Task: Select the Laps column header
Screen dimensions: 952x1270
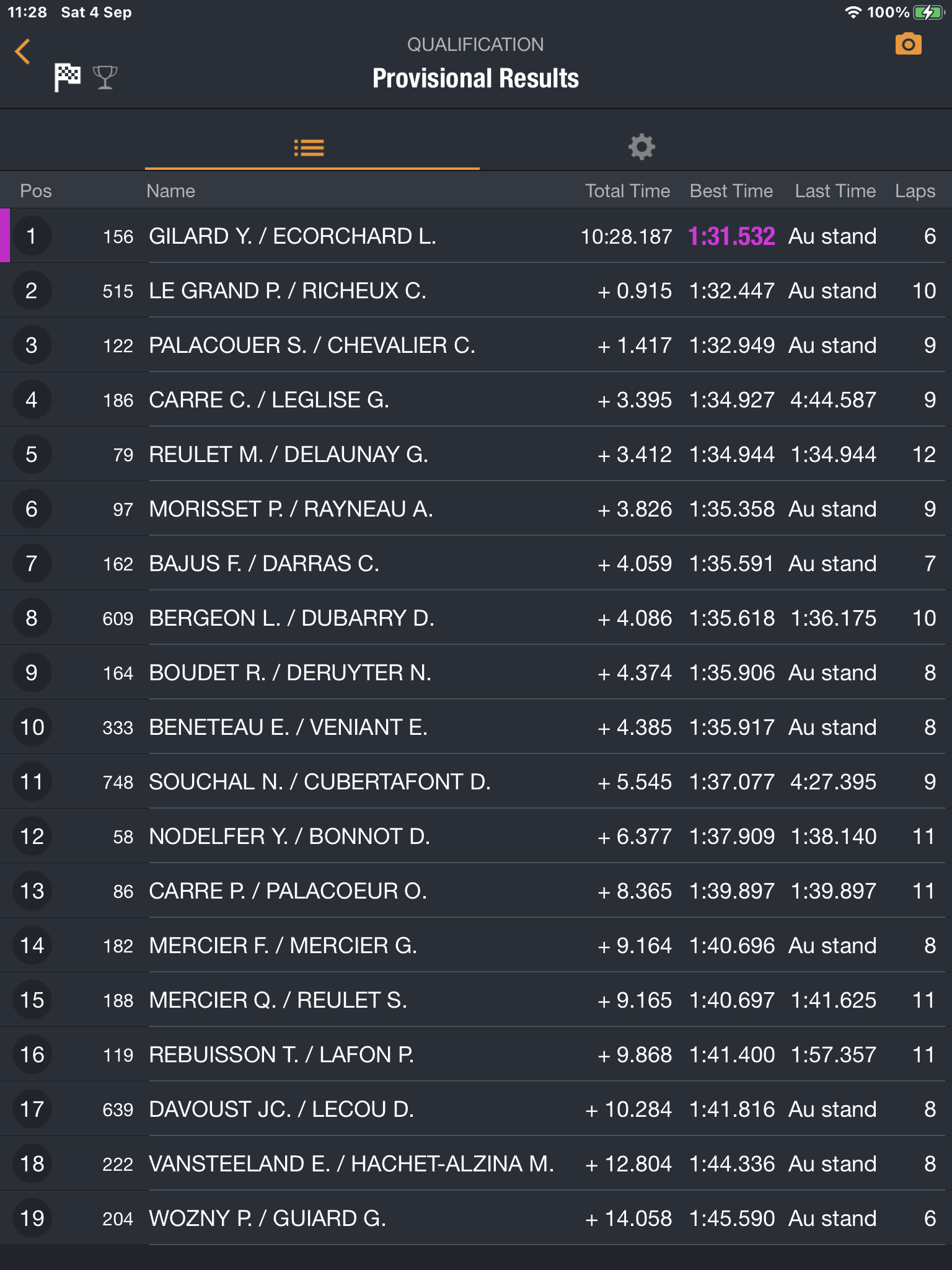Action: coord(915,191)
